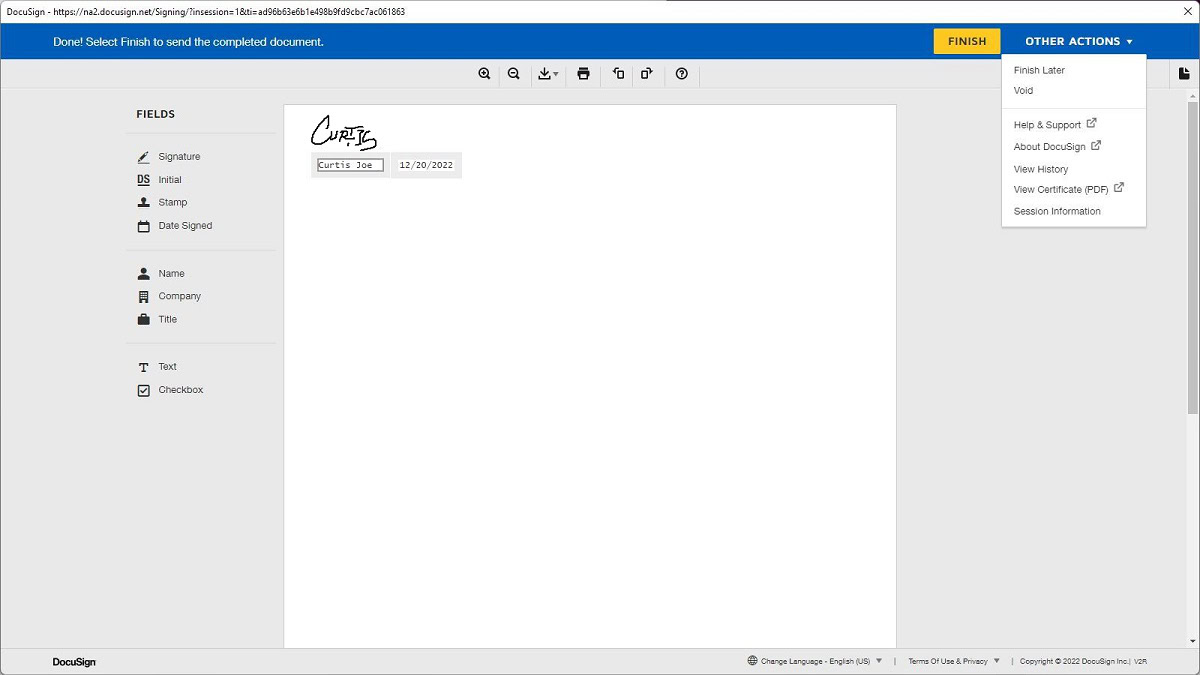
Task: Click the DocuSign logo in footer
Action: [x=74, y=662]
